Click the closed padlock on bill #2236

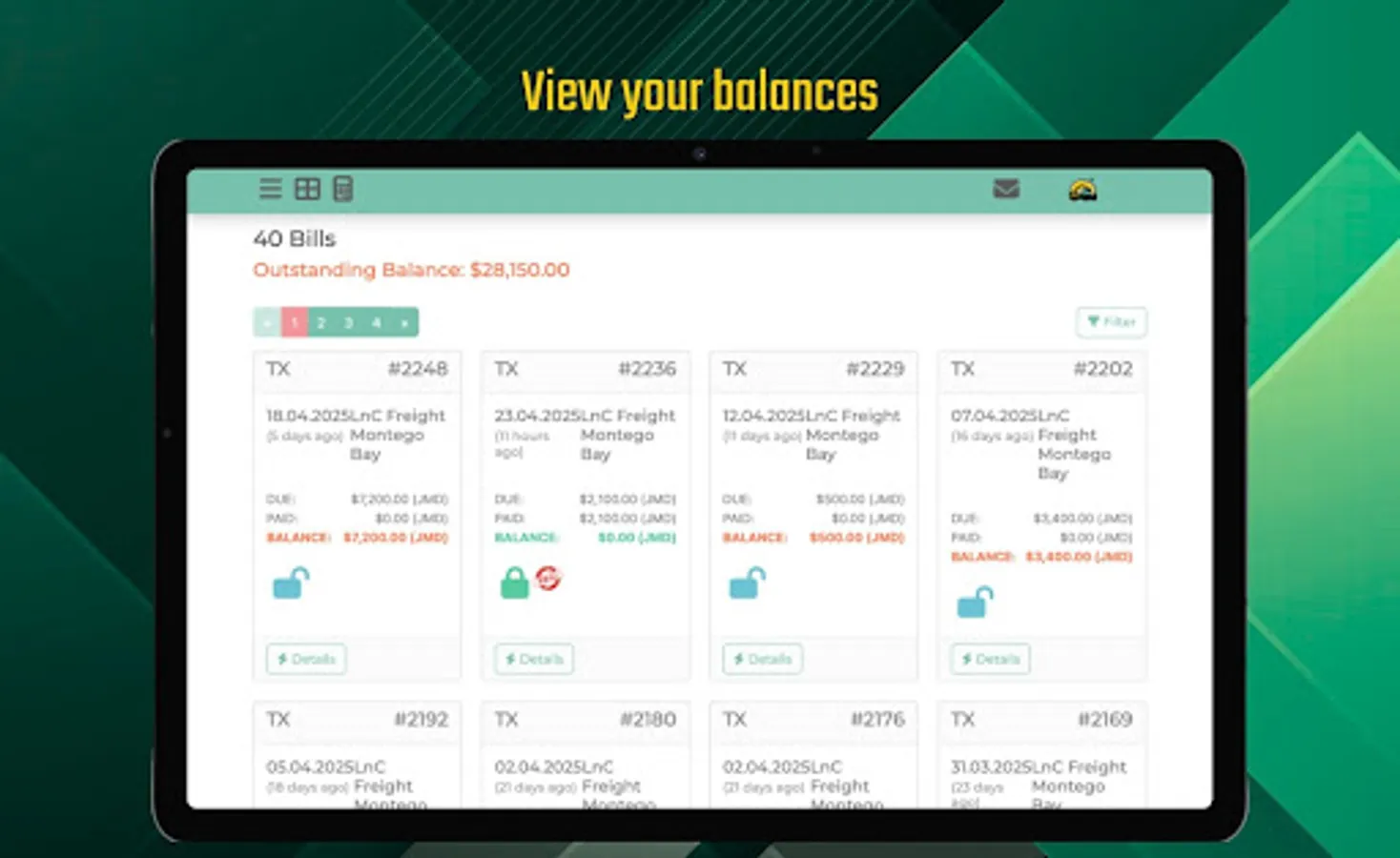(x=513, y=582)
